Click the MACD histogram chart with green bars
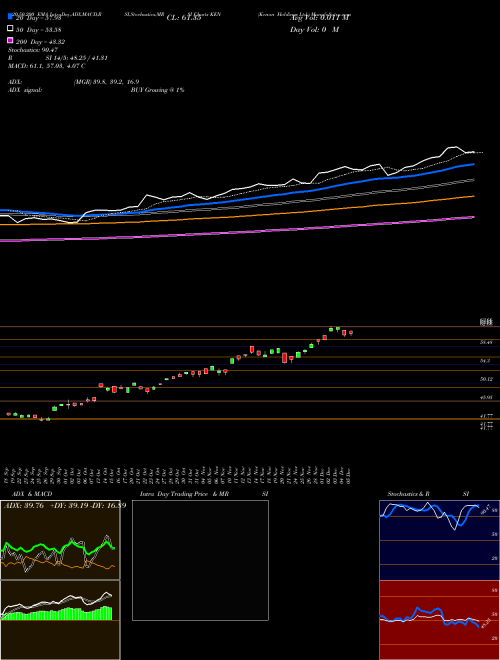The width and height of the screenshot is (500, 660). point(60,620)
